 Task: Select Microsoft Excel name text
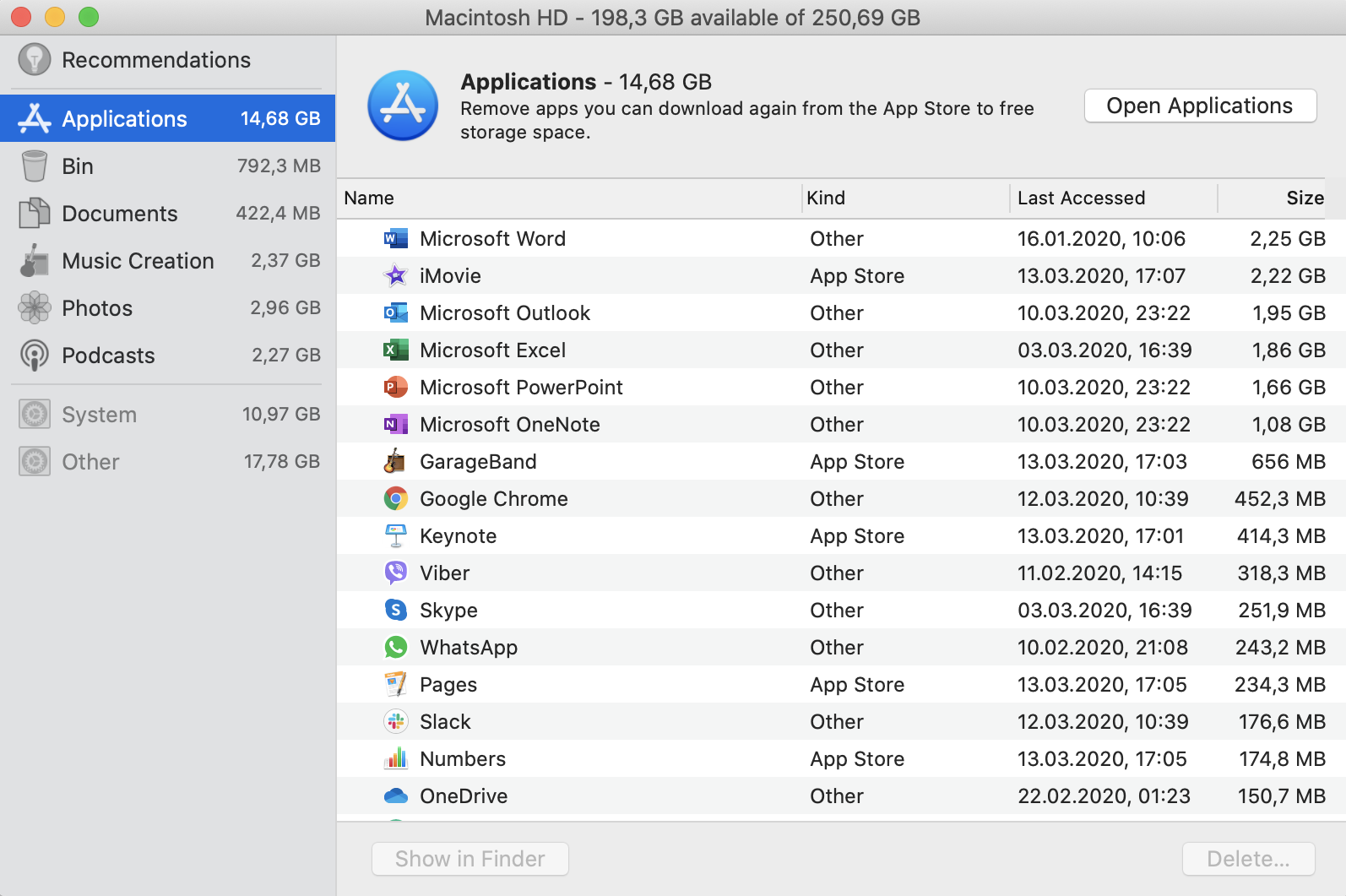coord(492,350)
